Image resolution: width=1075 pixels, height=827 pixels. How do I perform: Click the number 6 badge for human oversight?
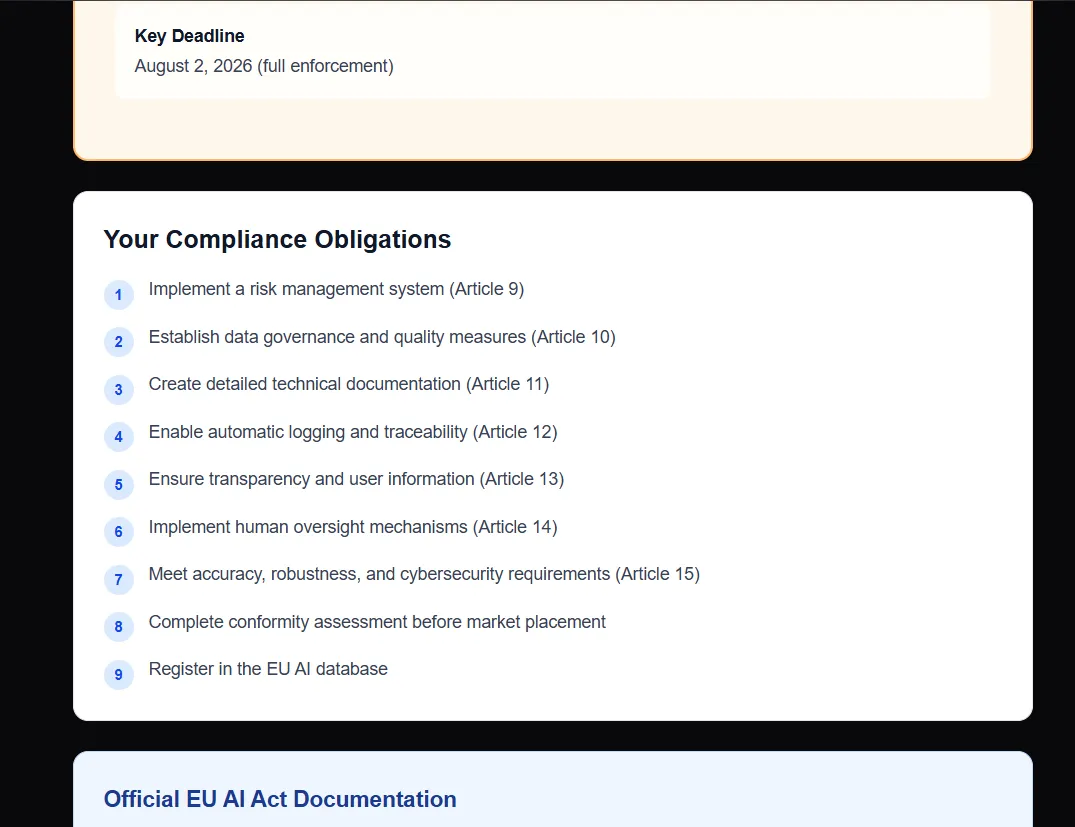(119, 532)
